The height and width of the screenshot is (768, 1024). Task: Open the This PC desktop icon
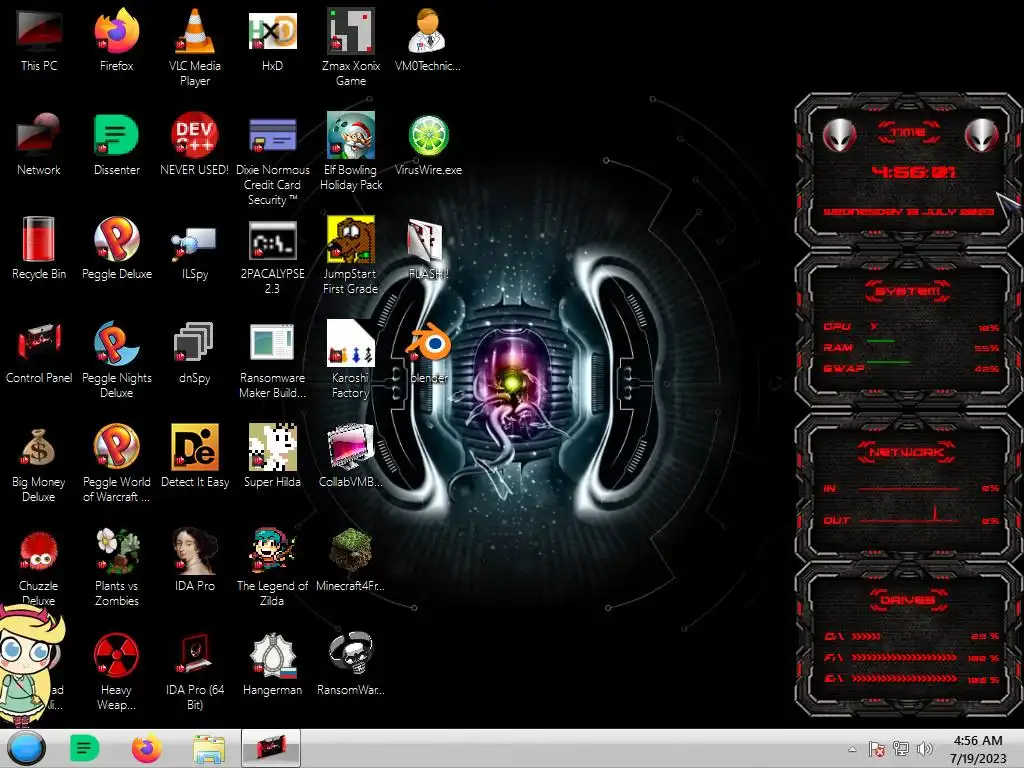pos(39,40)
